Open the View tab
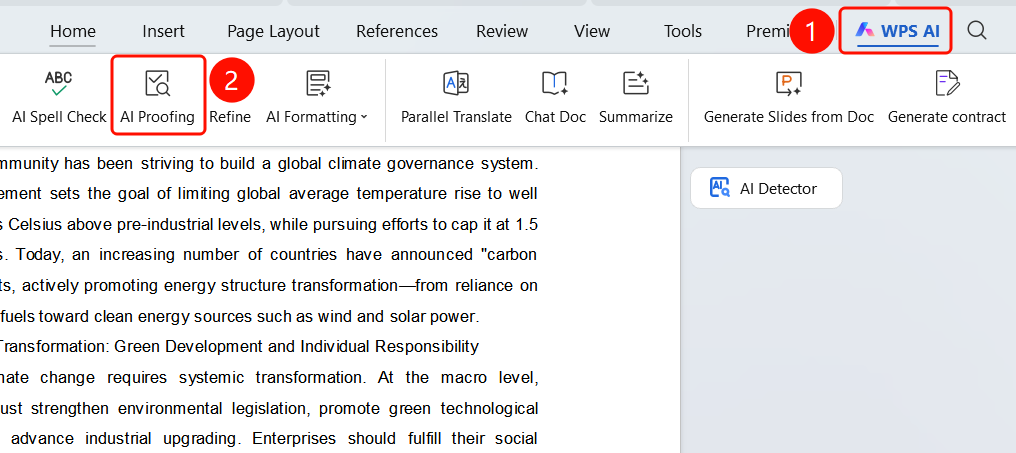The height and width of the screenshot is (453, 1016). [x=592, y=31]
